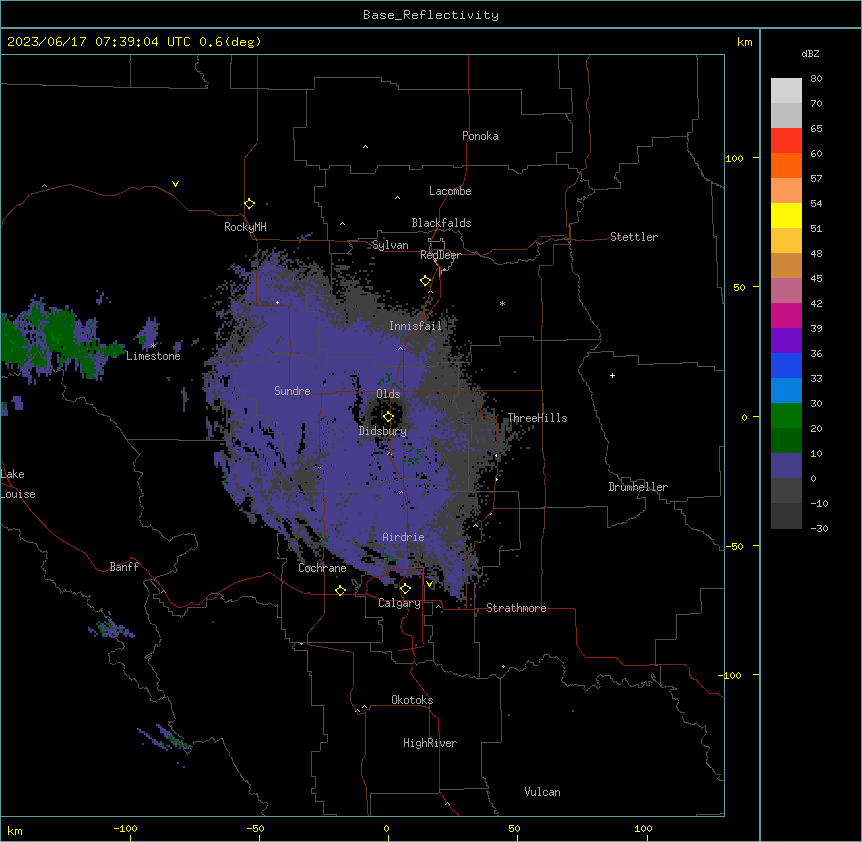The height and width of the screenshot is (842, 862).
Task: Click the Strathmore label
Action: point(516,608)
